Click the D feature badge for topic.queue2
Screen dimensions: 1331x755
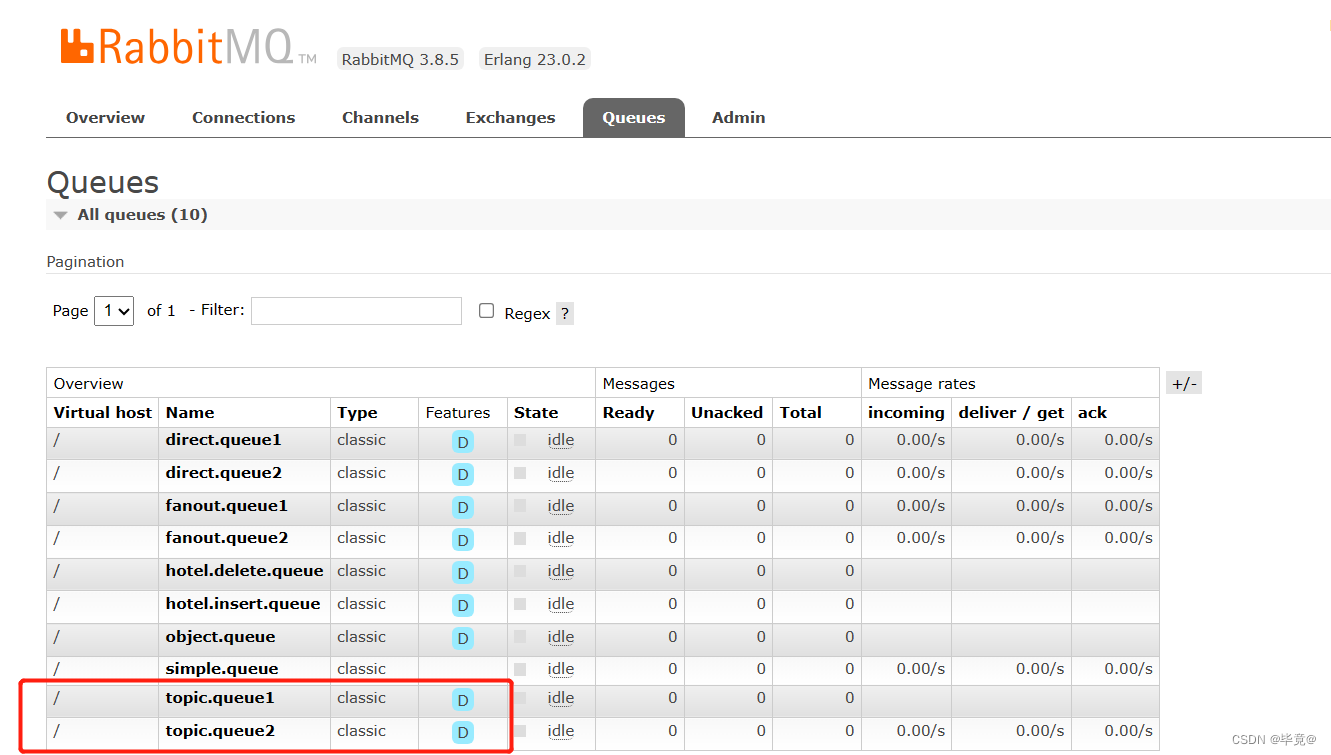click(x=463, y=733)
